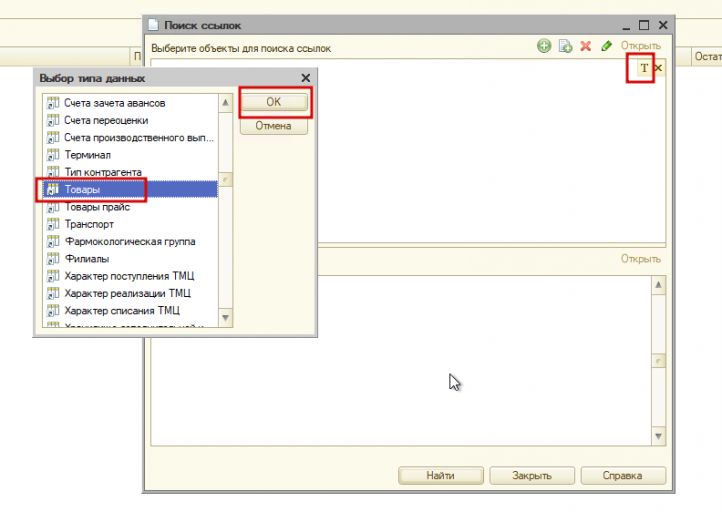
Task: Click the catalog icon next to Транспорт
Action: pyautogui.click(x=53, y=224)
